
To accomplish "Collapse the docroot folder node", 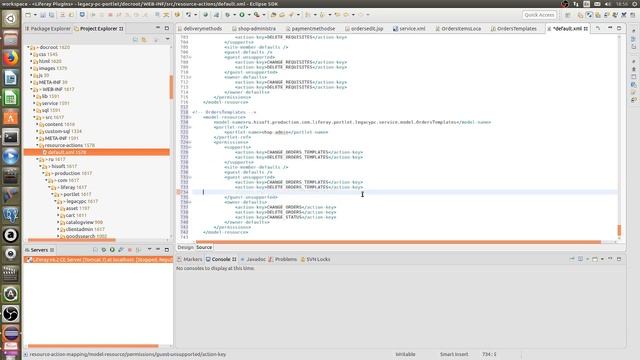I will click(28, 47).
